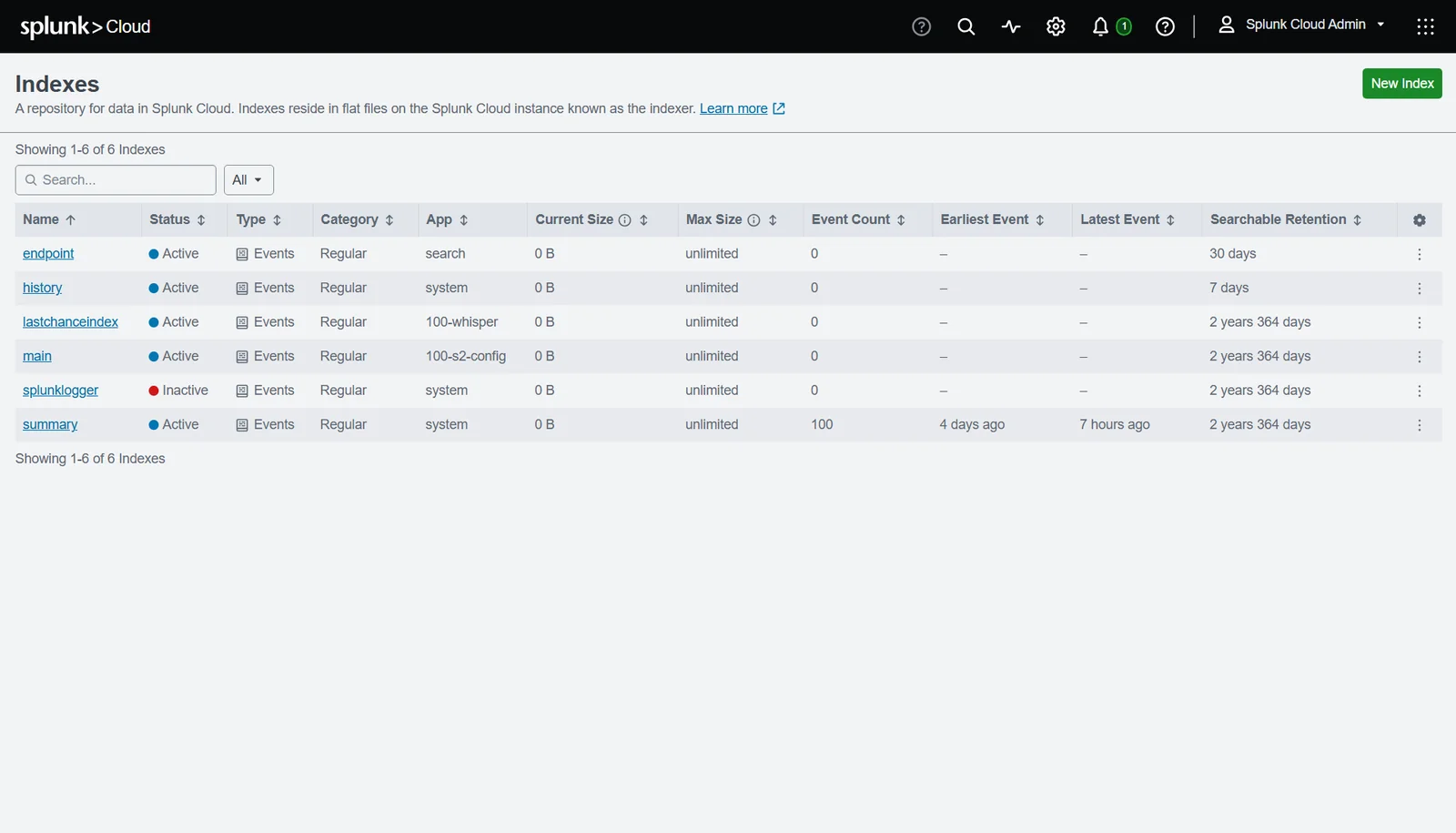Open the settings gear in top bar
1456x833 pixels.
tap(1056, 26)
